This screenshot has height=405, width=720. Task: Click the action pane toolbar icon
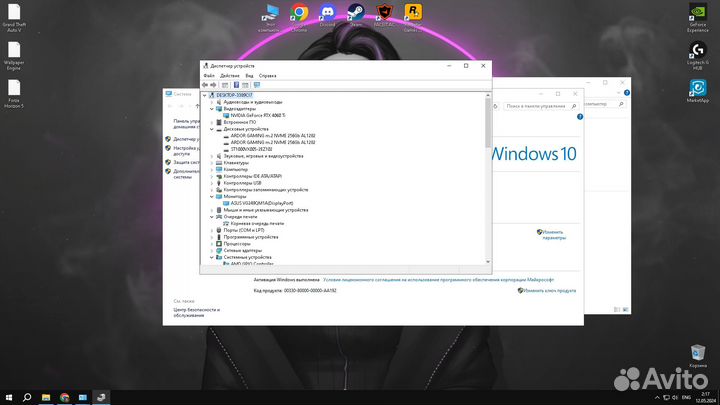[x=245, y=85]
